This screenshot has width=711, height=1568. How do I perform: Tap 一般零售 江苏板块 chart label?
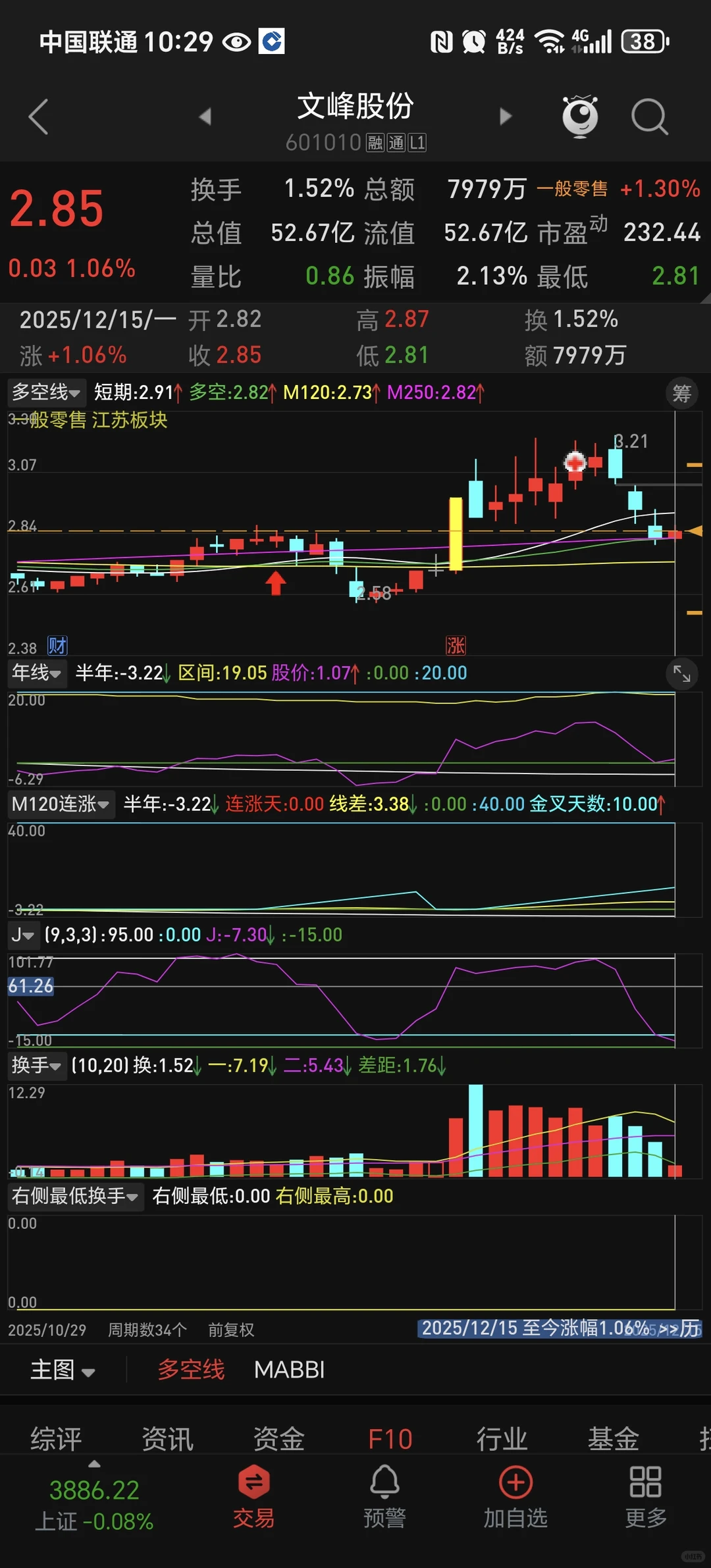click(98, 420)
